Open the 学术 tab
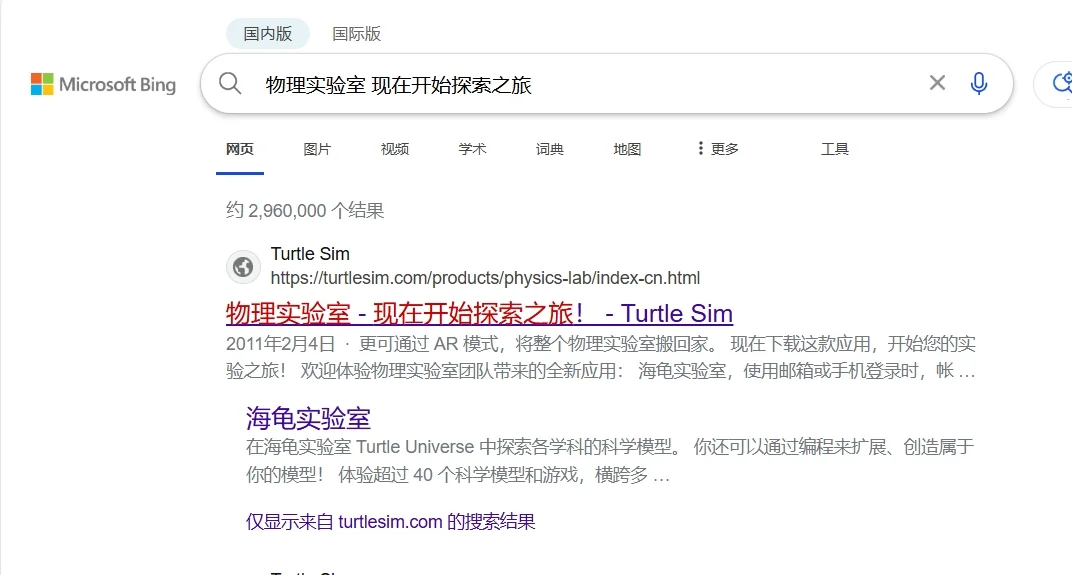Viewport: 1072px width, 575px height. pos(472,149)
